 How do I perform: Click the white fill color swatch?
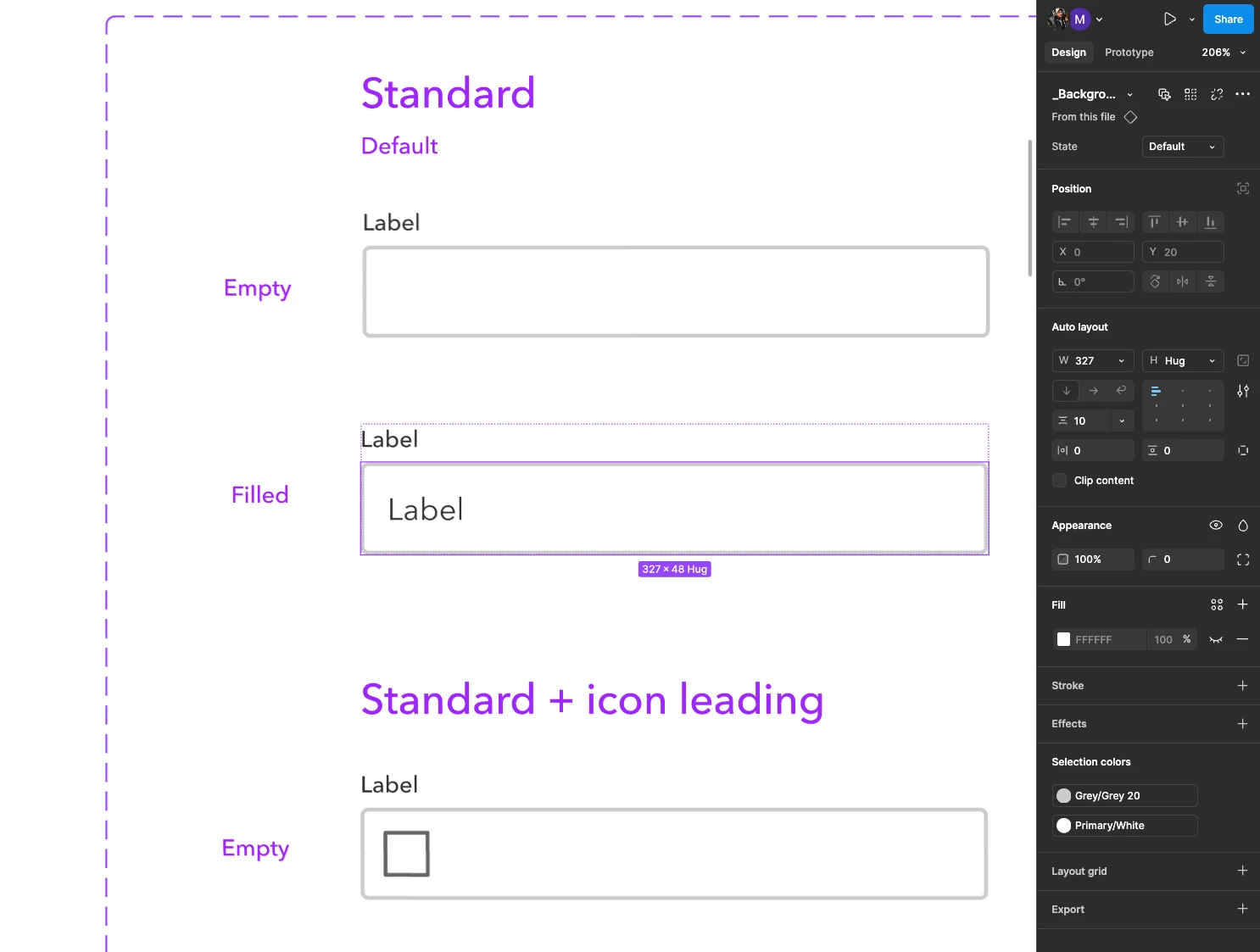1063,639
